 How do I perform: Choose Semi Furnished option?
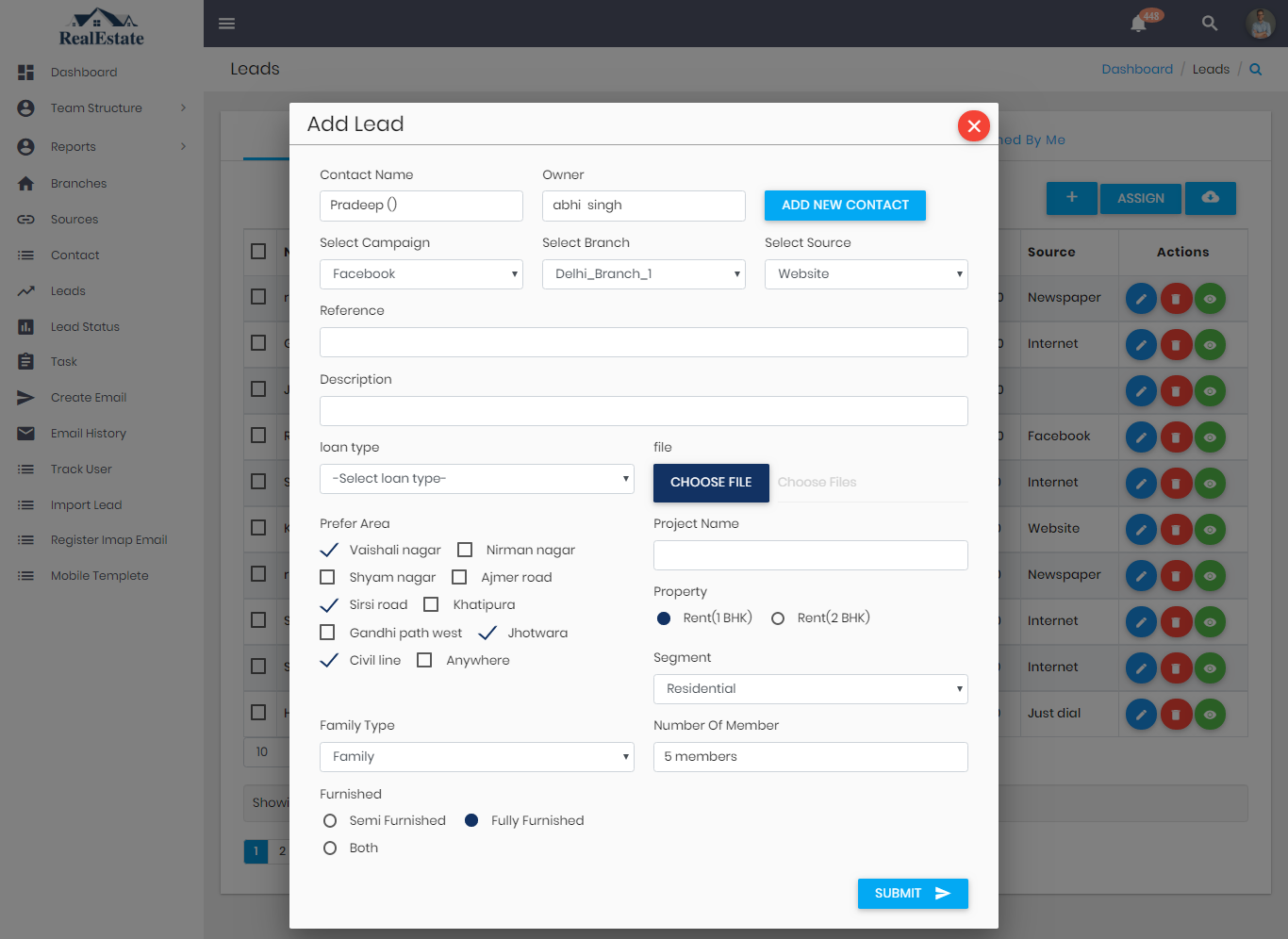pyautogui.click(x=329, y=820)
